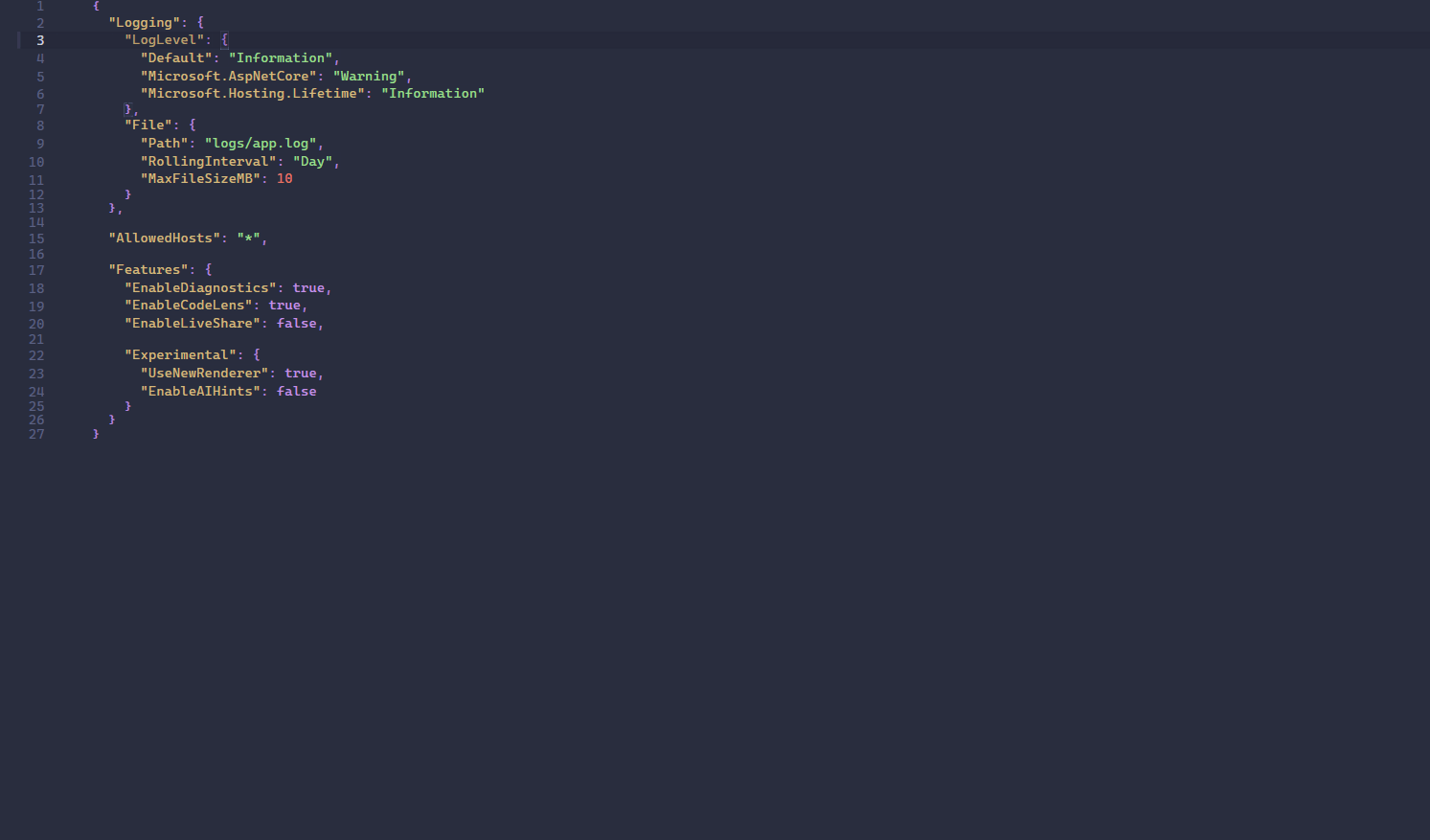The height and width of the screenshot is (840, 1430).
Task: Click the opening brace on line 1
Action: coord(96,6)
